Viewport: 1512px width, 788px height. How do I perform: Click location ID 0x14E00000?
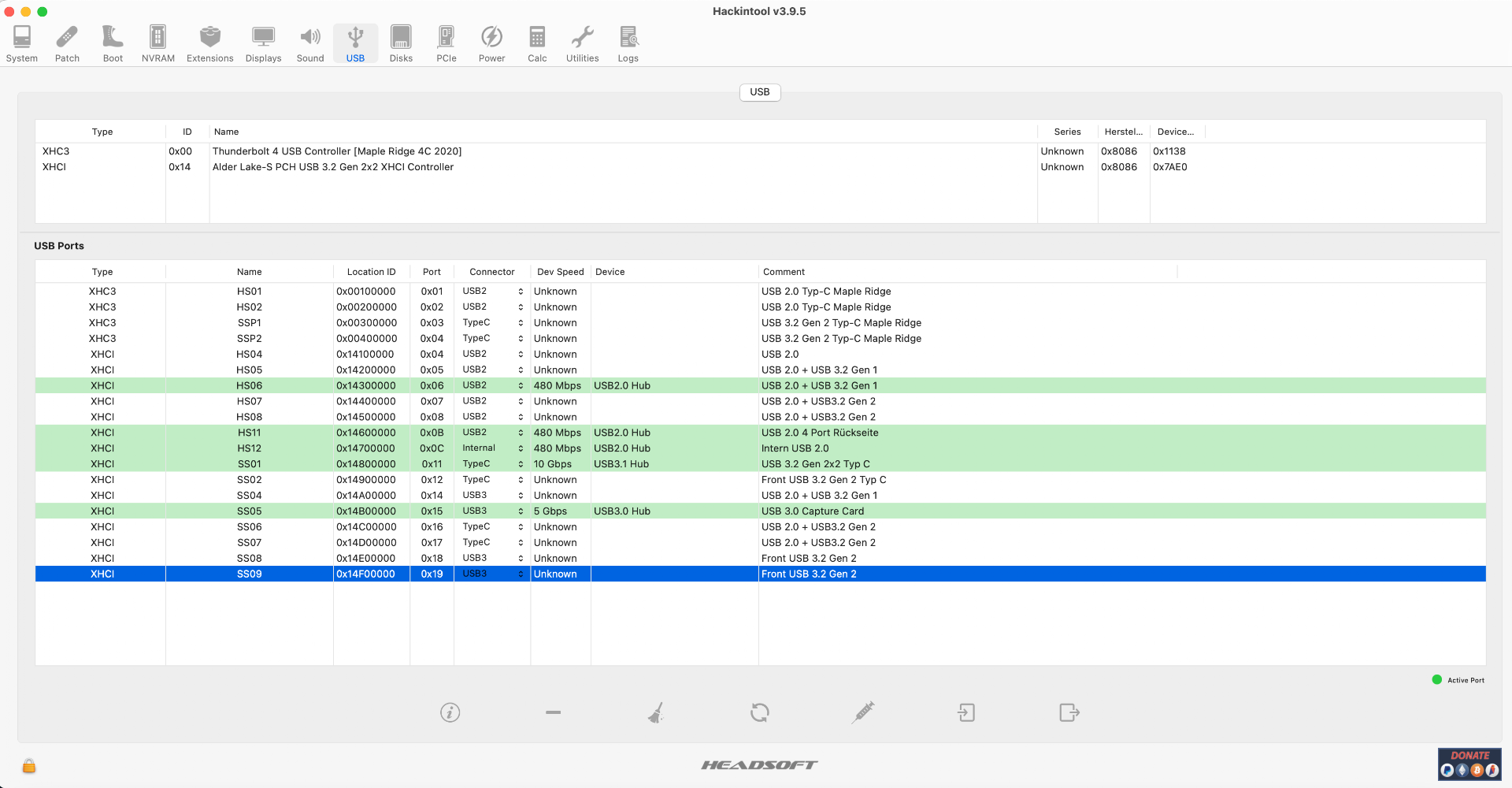tap(366, 559)
